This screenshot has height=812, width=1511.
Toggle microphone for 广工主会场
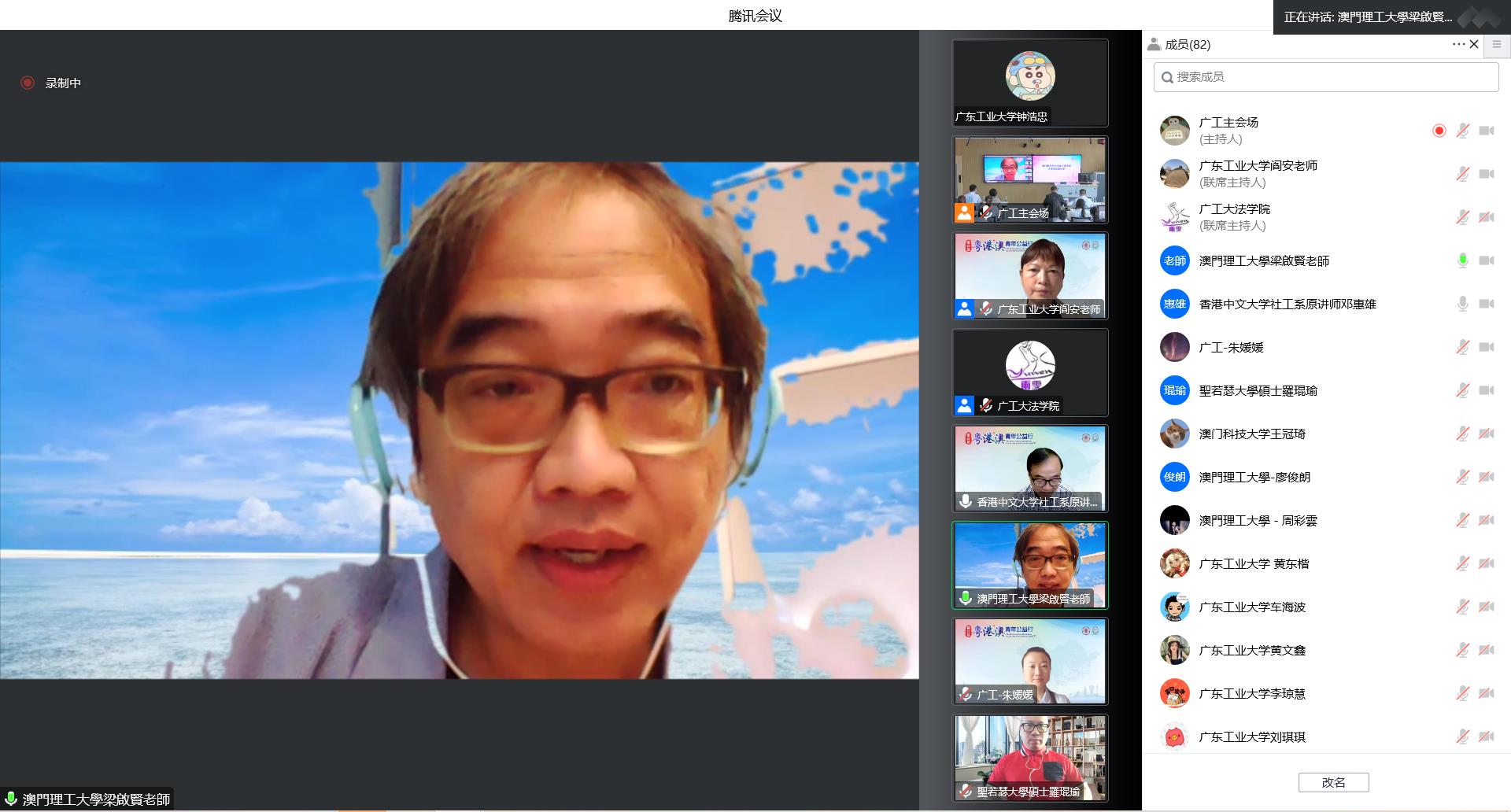[1462, 131]
